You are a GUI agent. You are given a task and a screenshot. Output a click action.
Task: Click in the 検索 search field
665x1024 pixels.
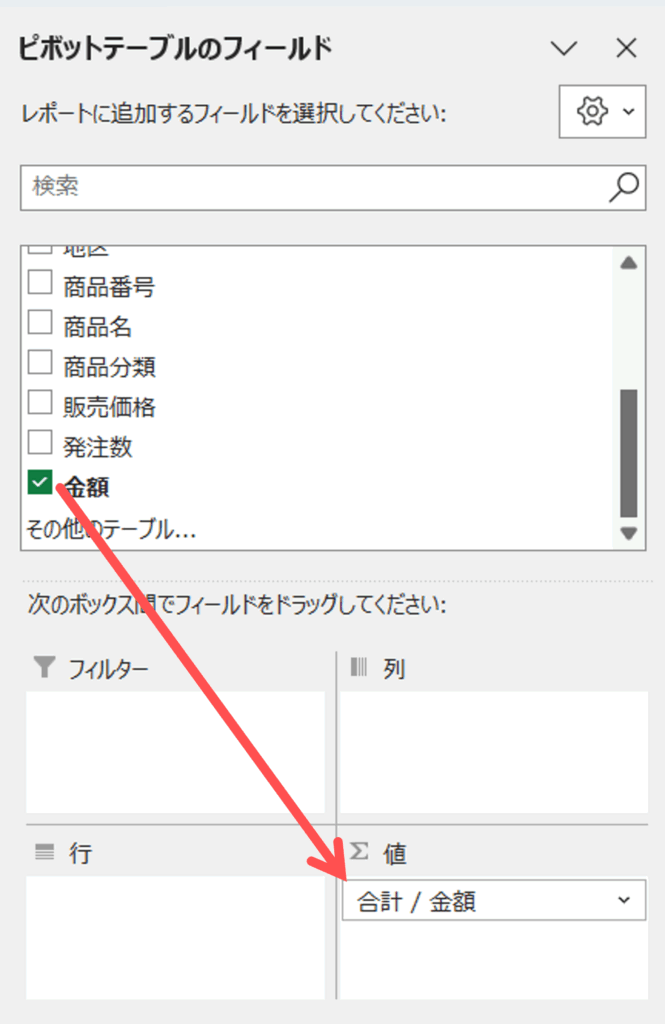coord(310,187)
